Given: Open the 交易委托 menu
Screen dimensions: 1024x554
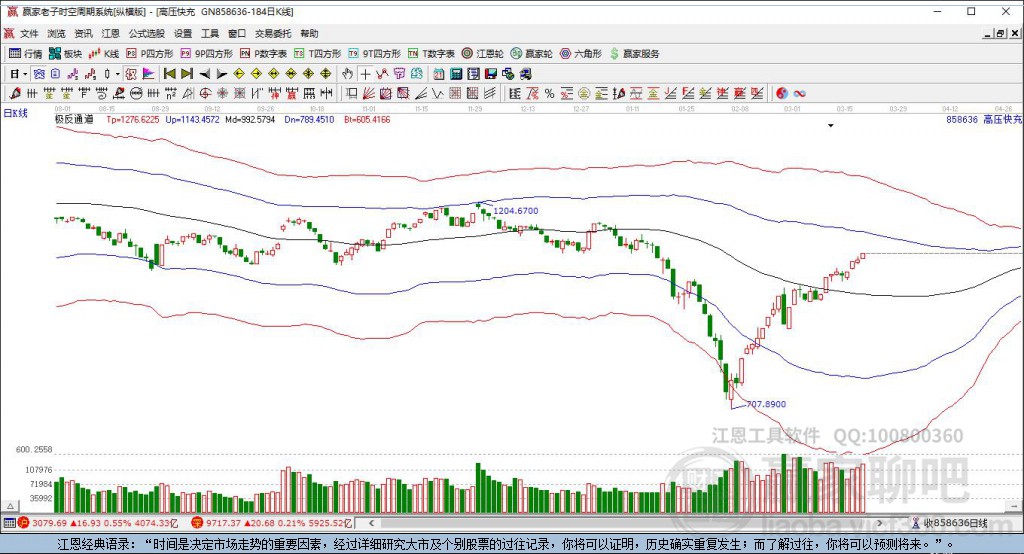Looking at the screenshot, I should point(273,33).
